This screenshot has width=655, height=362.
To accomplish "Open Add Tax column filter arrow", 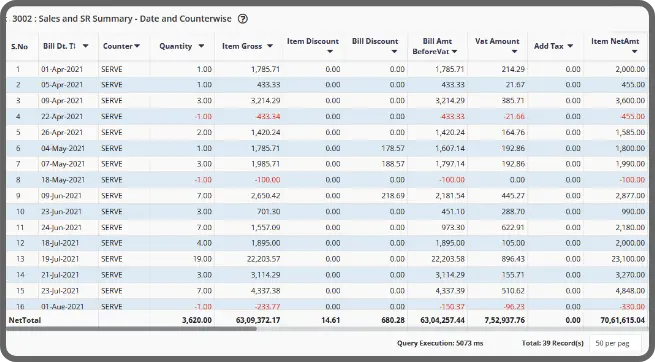I will (570, 46).
